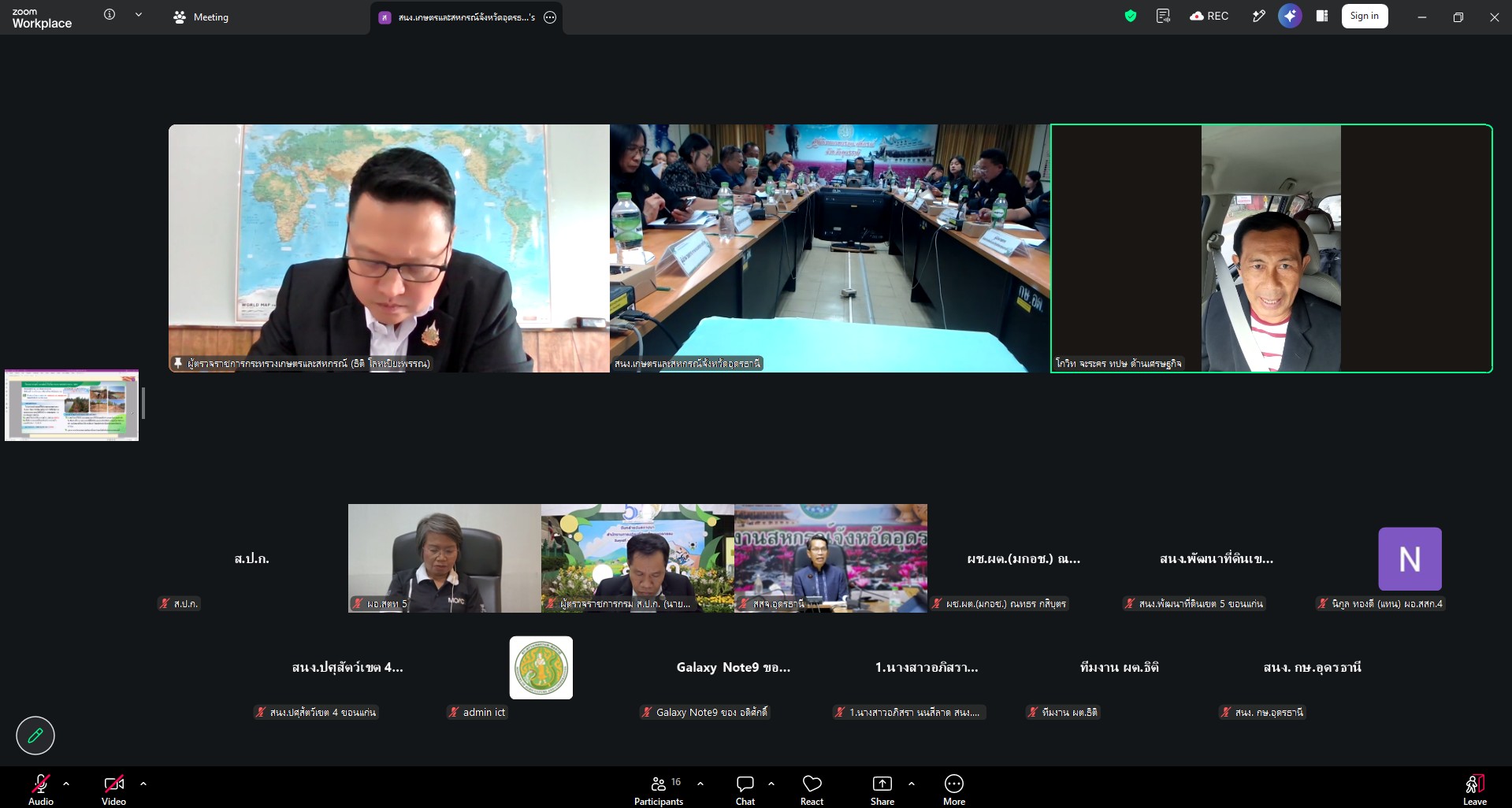
Task: Open the shared presentation thumbnail
Action: point(72,405)
